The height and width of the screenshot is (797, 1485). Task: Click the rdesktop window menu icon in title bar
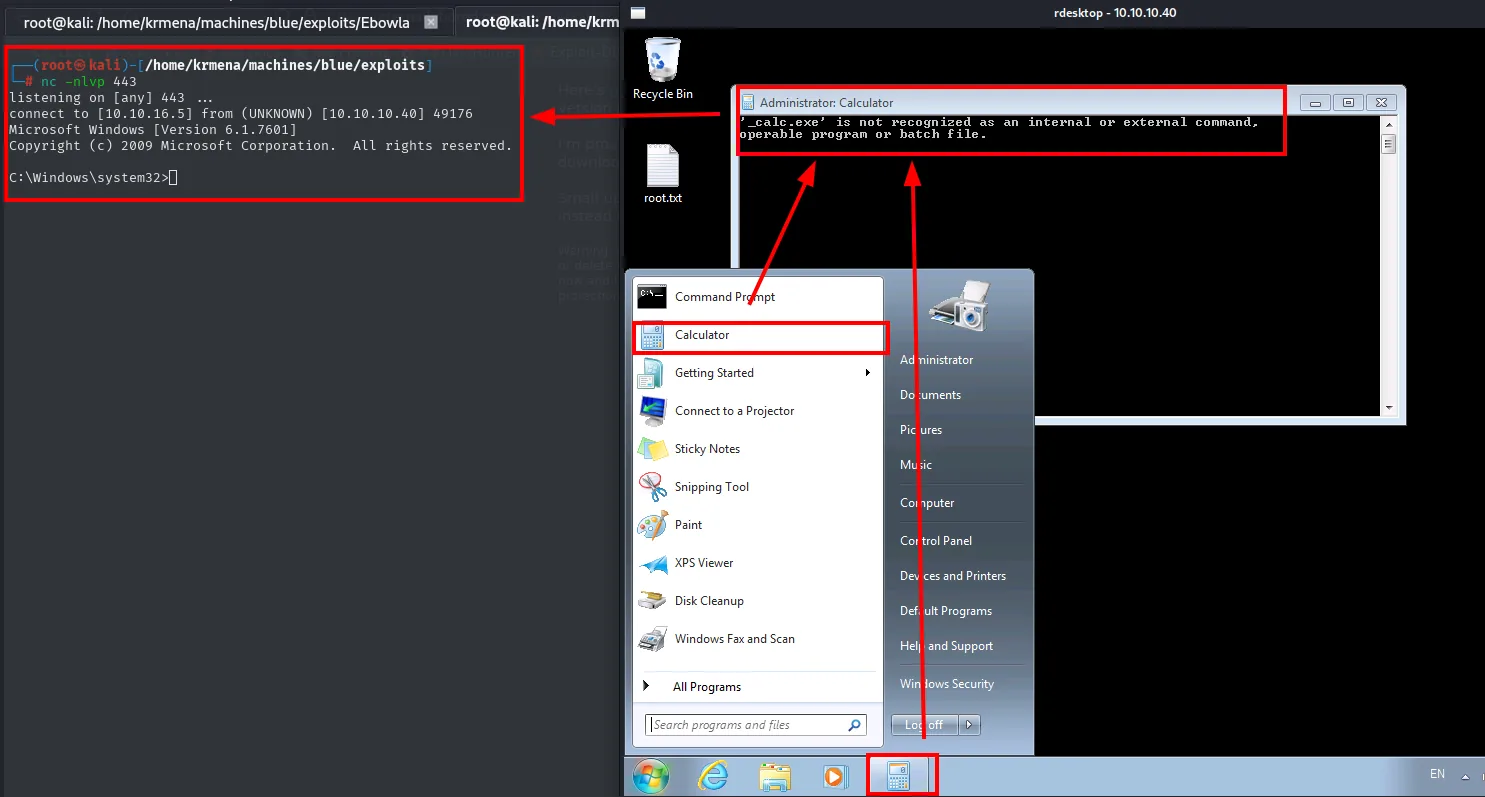[638, 13]
